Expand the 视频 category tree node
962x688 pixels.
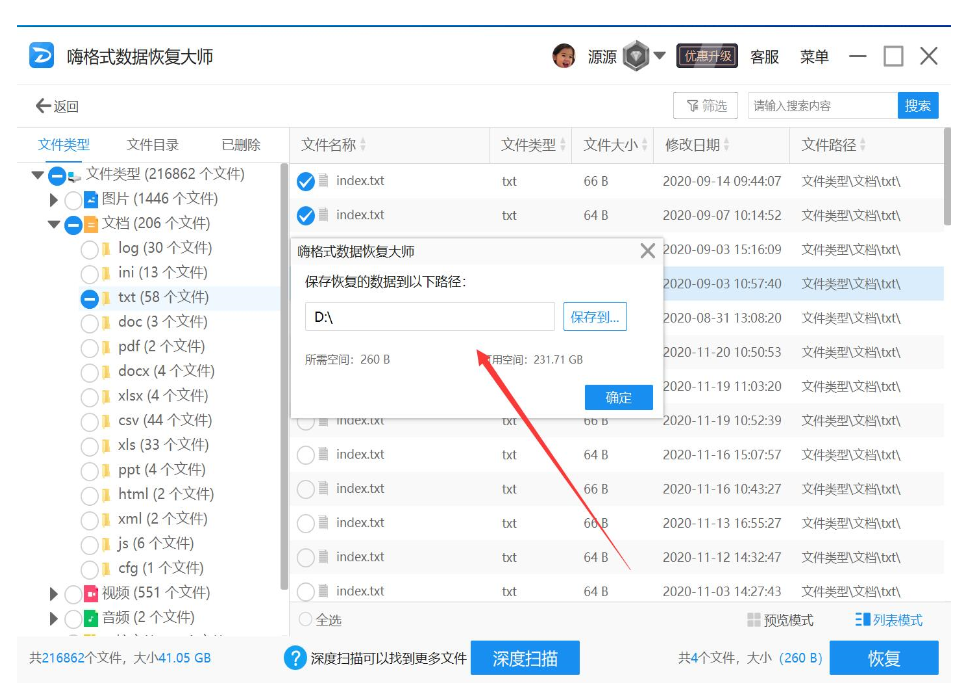click(x=54, y=594)
